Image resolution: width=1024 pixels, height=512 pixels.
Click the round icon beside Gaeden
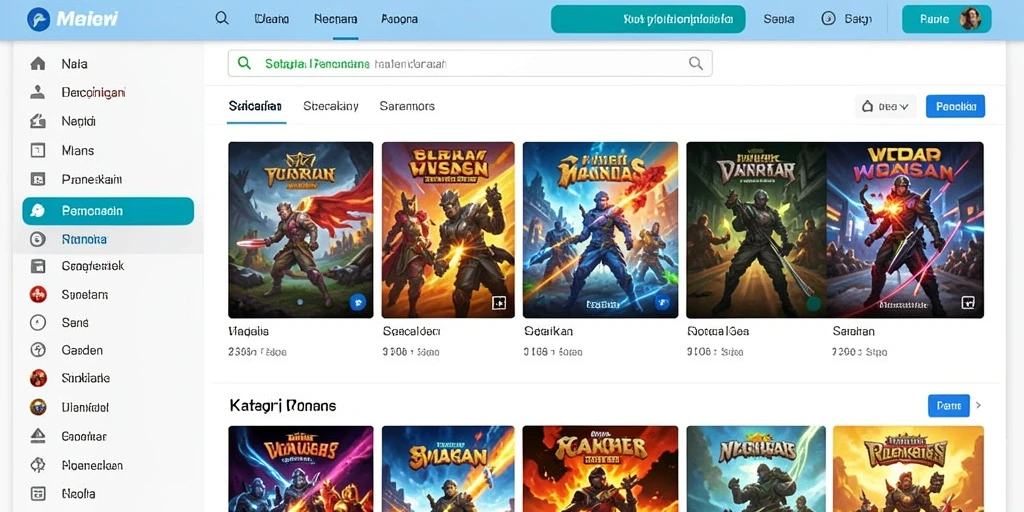click(38, 350)
